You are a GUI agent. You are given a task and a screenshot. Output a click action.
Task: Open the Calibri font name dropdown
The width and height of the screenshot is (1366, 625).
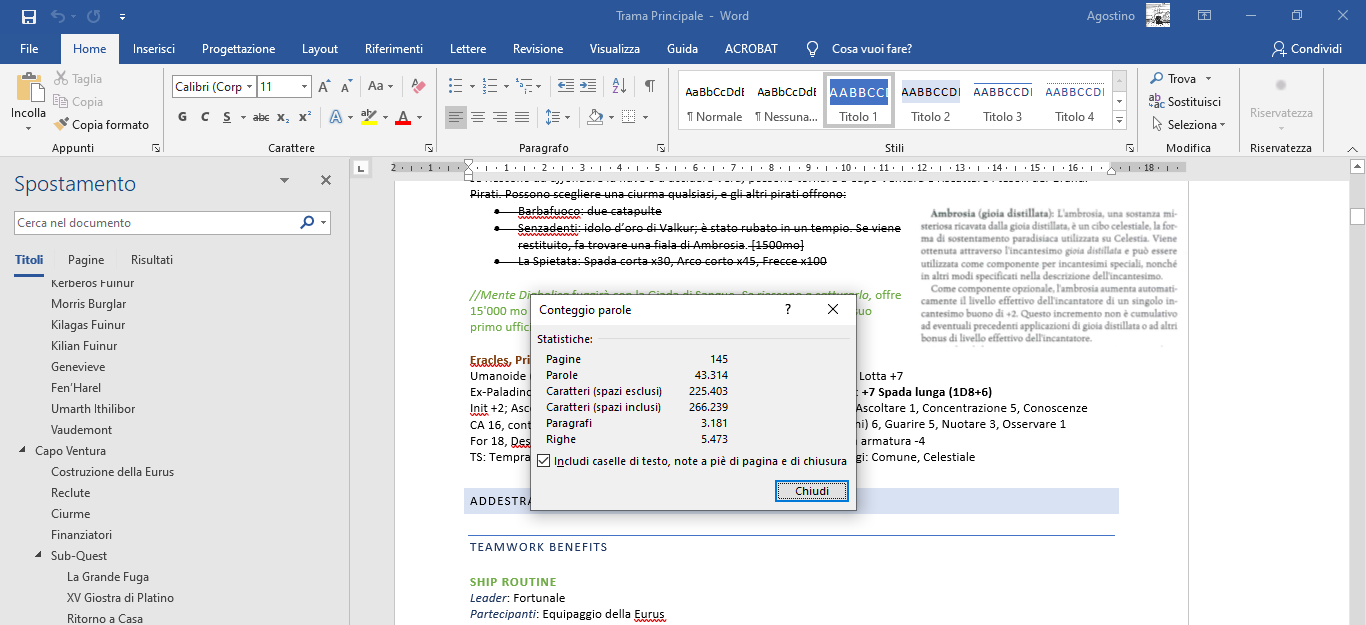(250, 87)
